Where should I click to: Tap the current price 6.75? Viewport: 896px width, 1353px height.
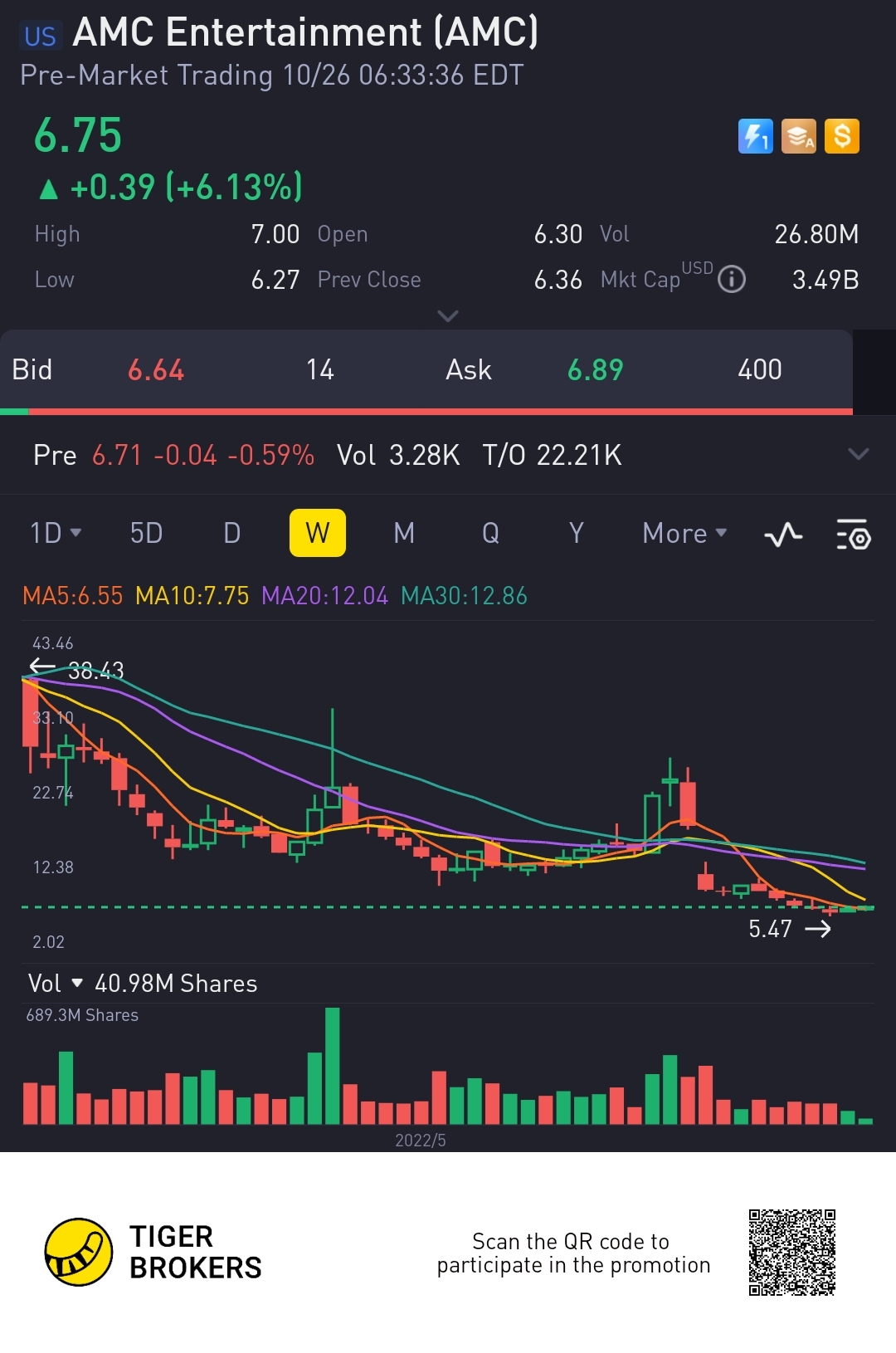[78, 135]
